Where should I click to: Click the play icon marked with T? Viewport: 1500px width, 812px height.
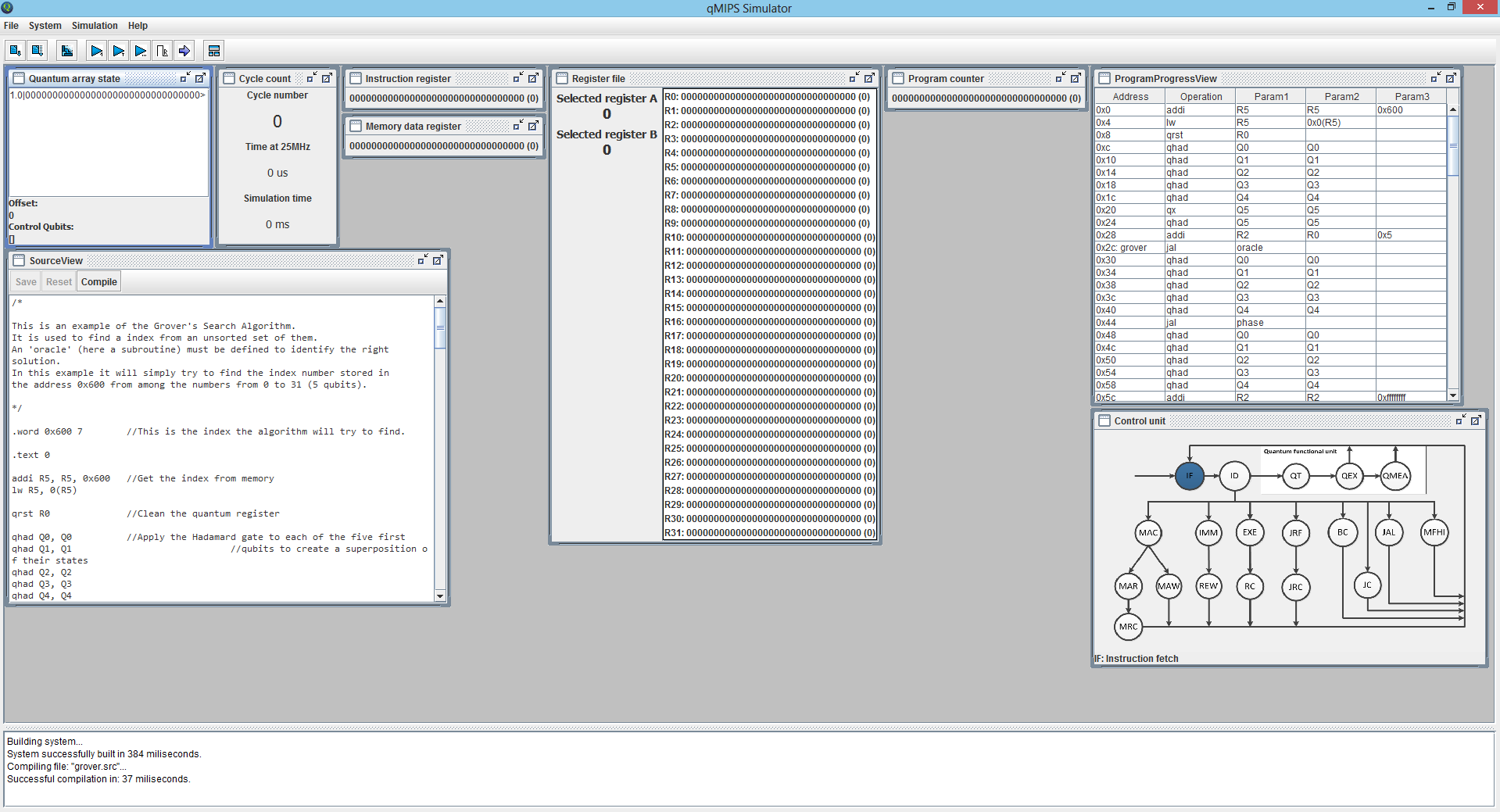pyautogui.click(x=118, y=51)
